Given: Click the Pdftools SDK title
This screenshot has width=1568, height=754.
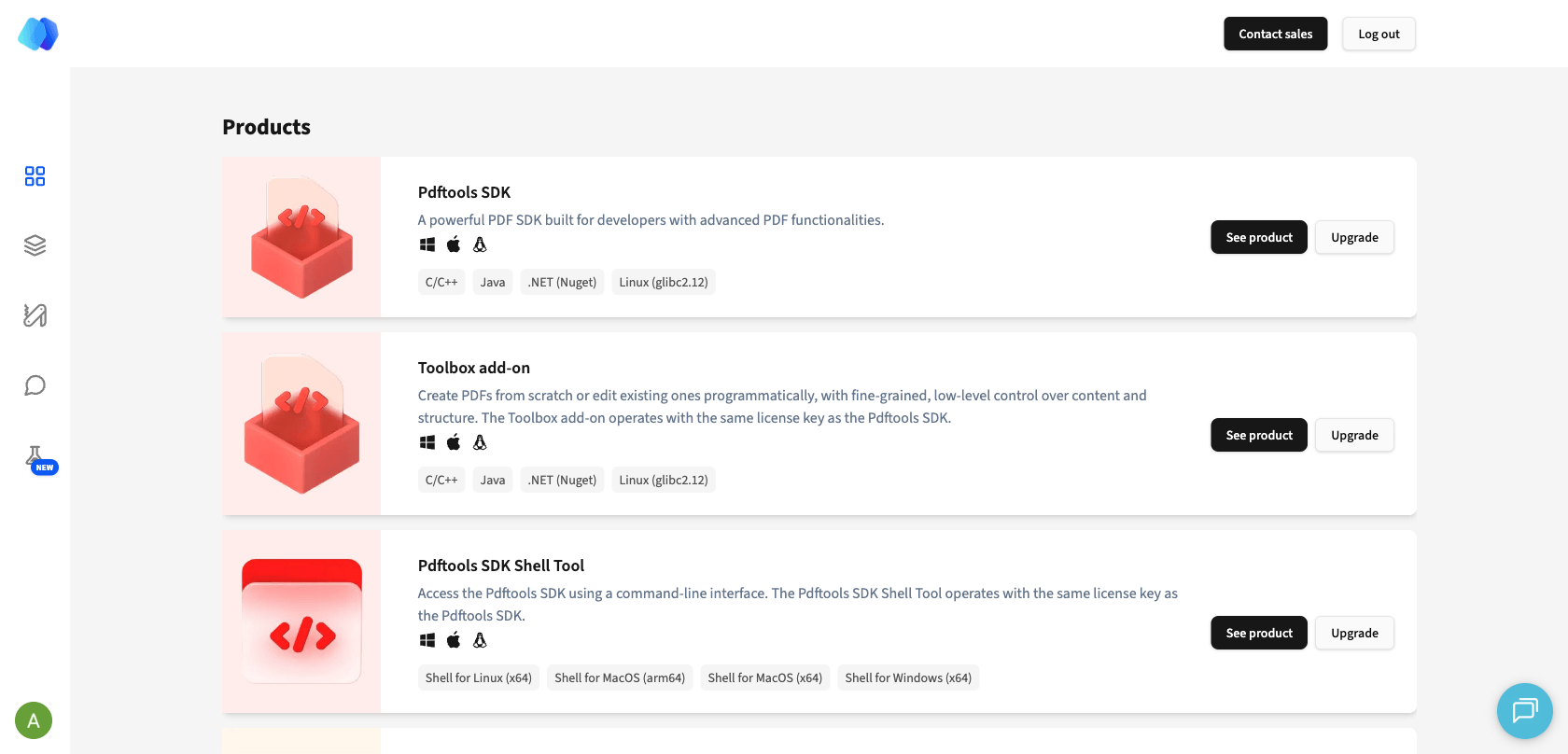Looking at the screenshot, I should [464, 192].
